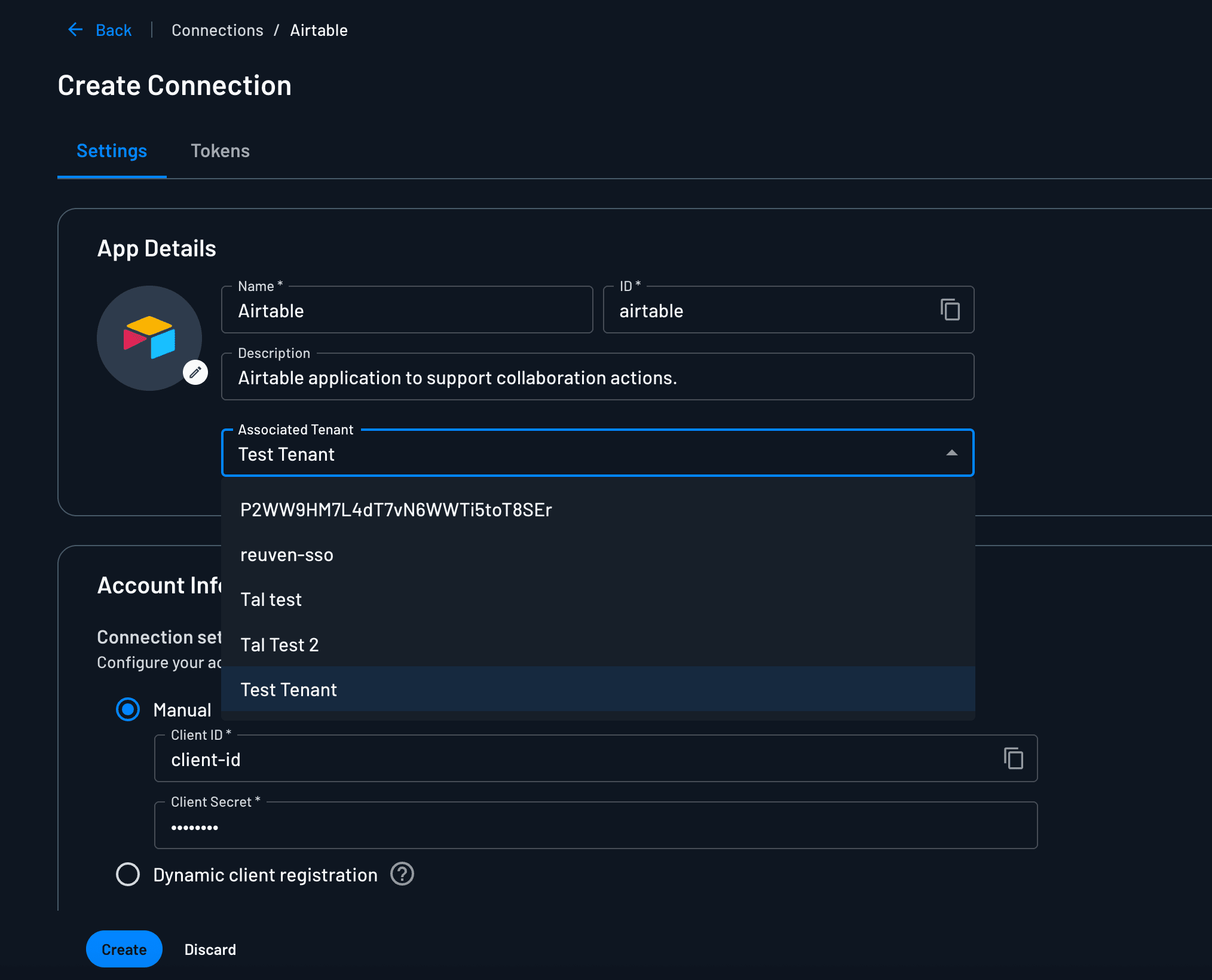Open help for Dynamic client registration

pyautogui.click(x=402, y=874)
